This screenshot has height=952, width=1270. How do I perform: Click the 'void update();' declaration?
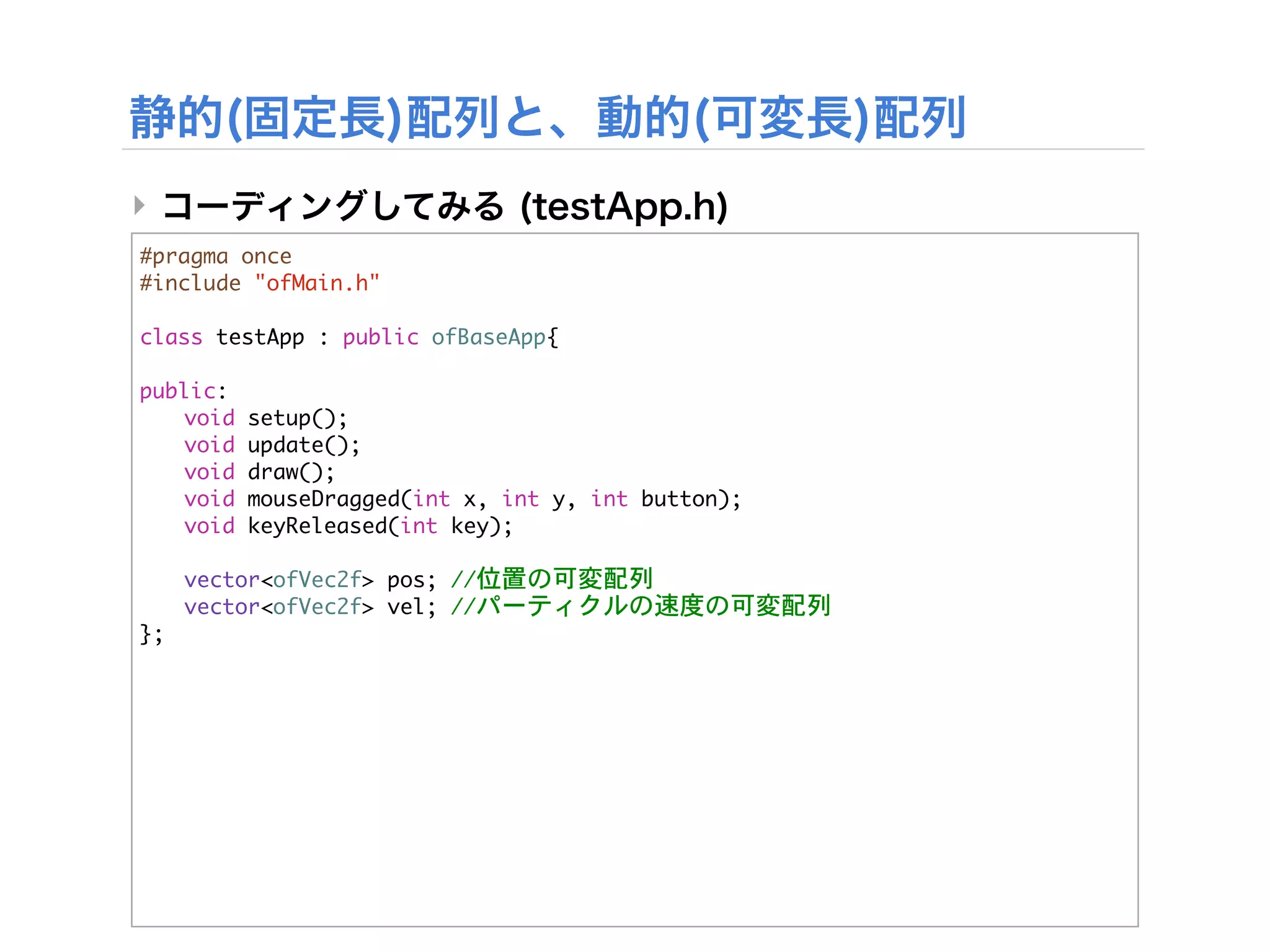(272, 446)
